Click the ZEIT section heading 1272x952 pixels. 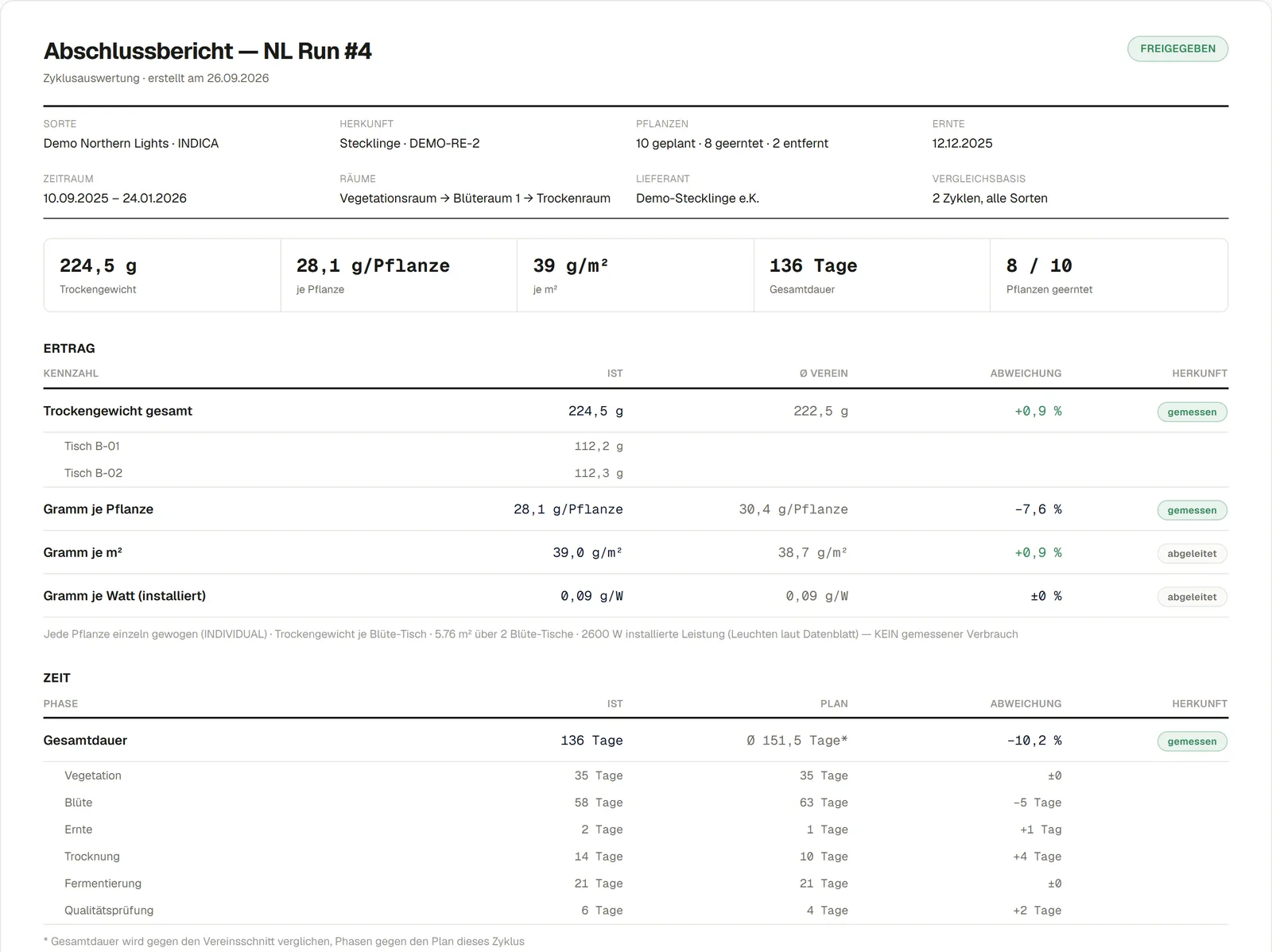57,678
